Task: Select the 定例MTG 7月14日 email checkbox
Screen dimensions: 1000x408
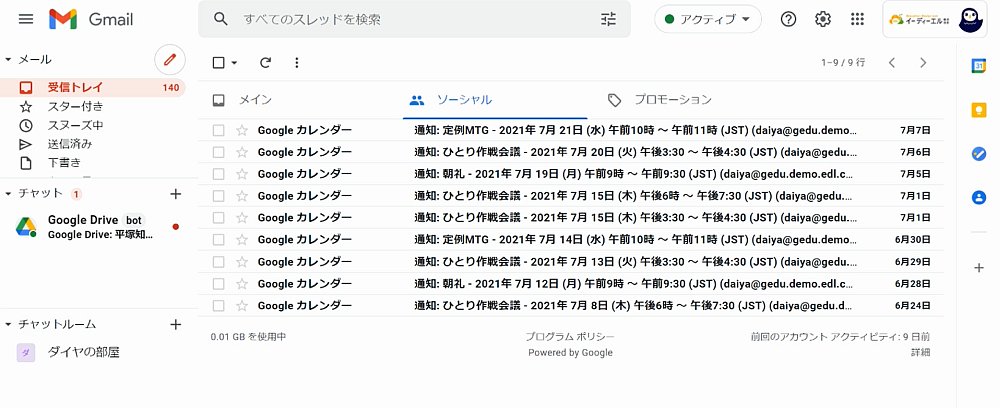Action: pyautogui.click(x=219, y=240)
